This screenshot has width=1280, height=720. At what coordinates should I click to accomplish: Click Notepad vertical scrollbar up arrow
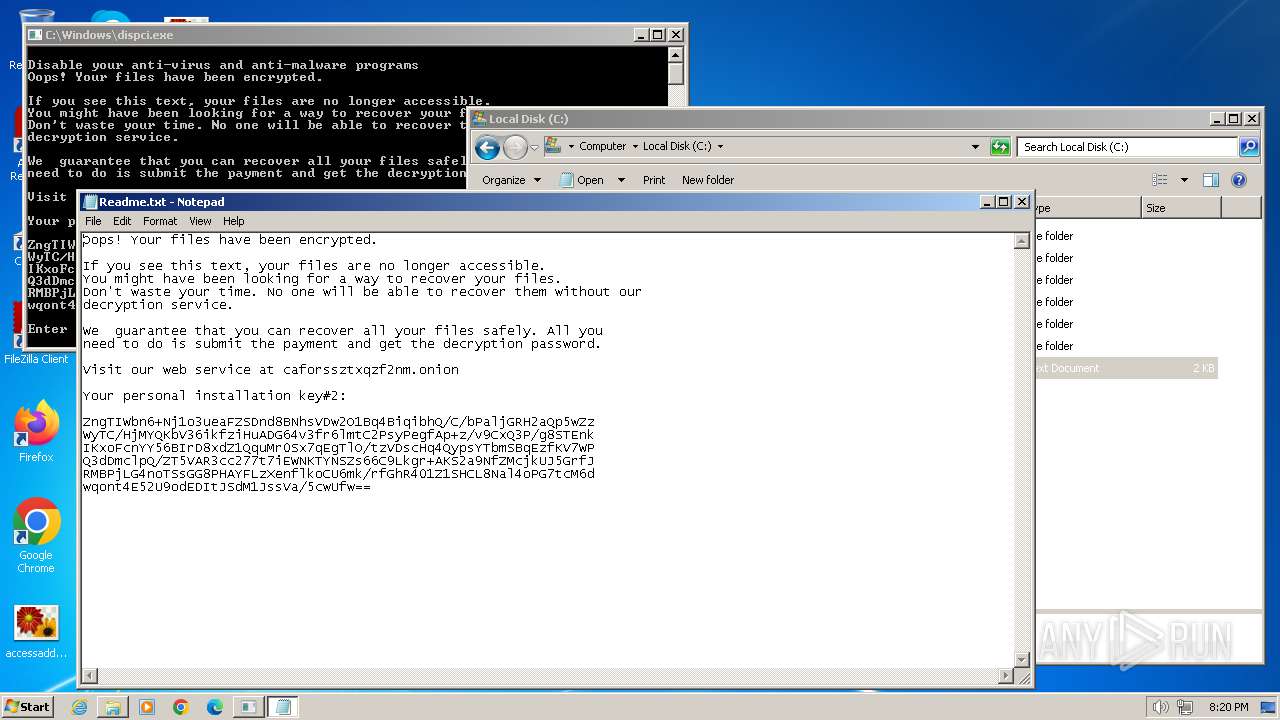(1022, 241)
